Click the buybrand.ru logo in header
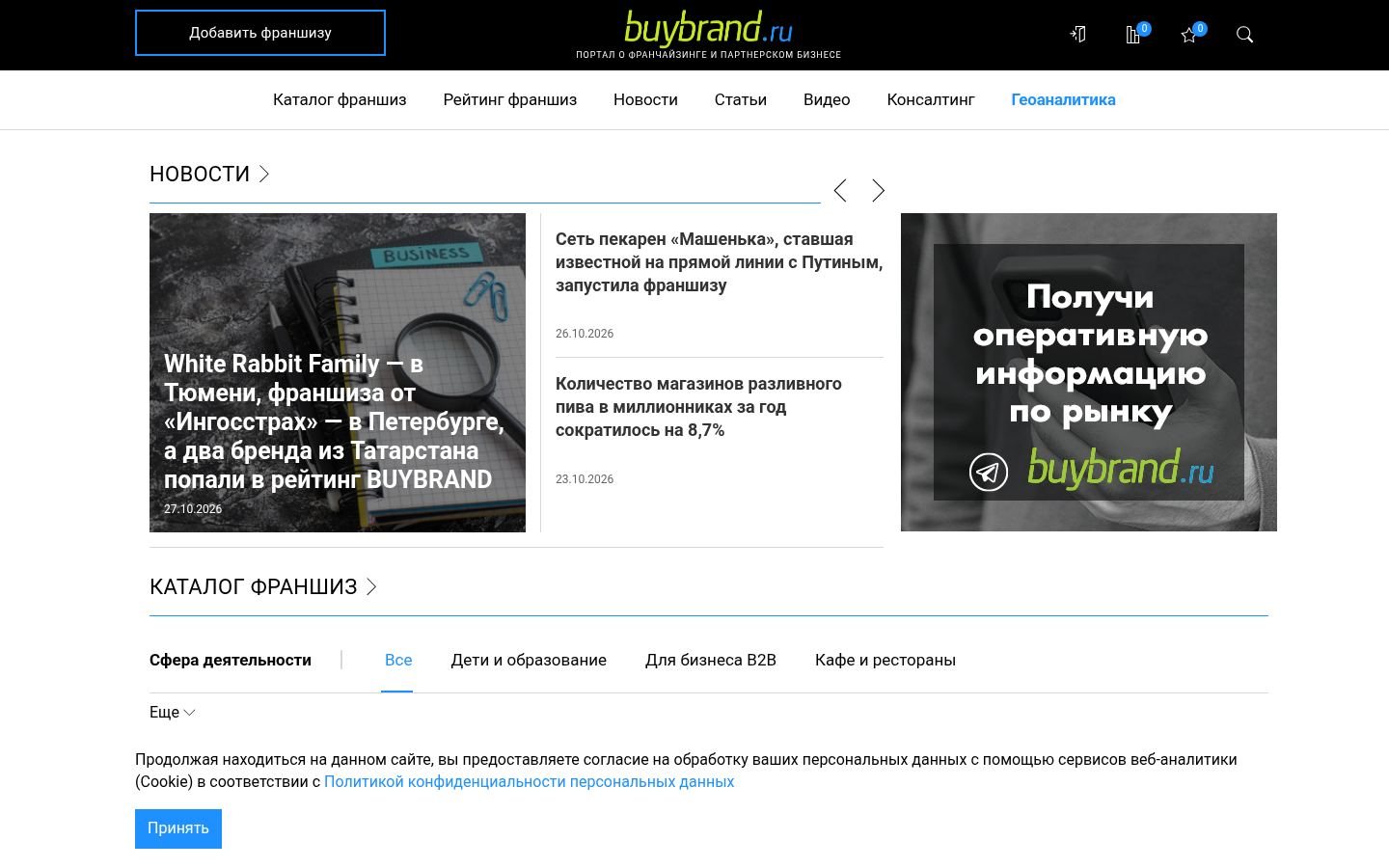The image size is (1389, 868). pyautogui.click(x=709, y=28)
